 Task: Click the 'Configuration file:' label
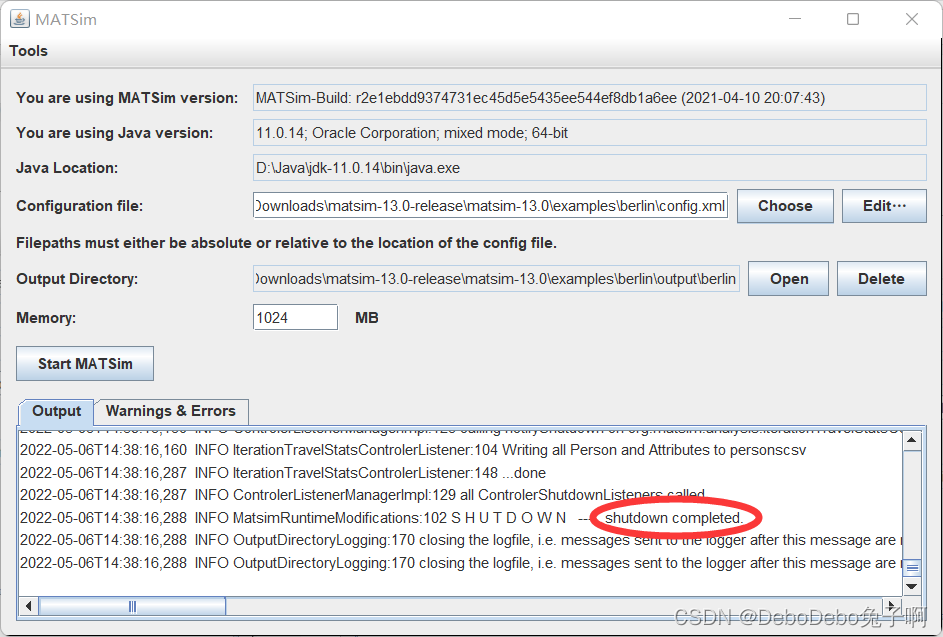79,206
